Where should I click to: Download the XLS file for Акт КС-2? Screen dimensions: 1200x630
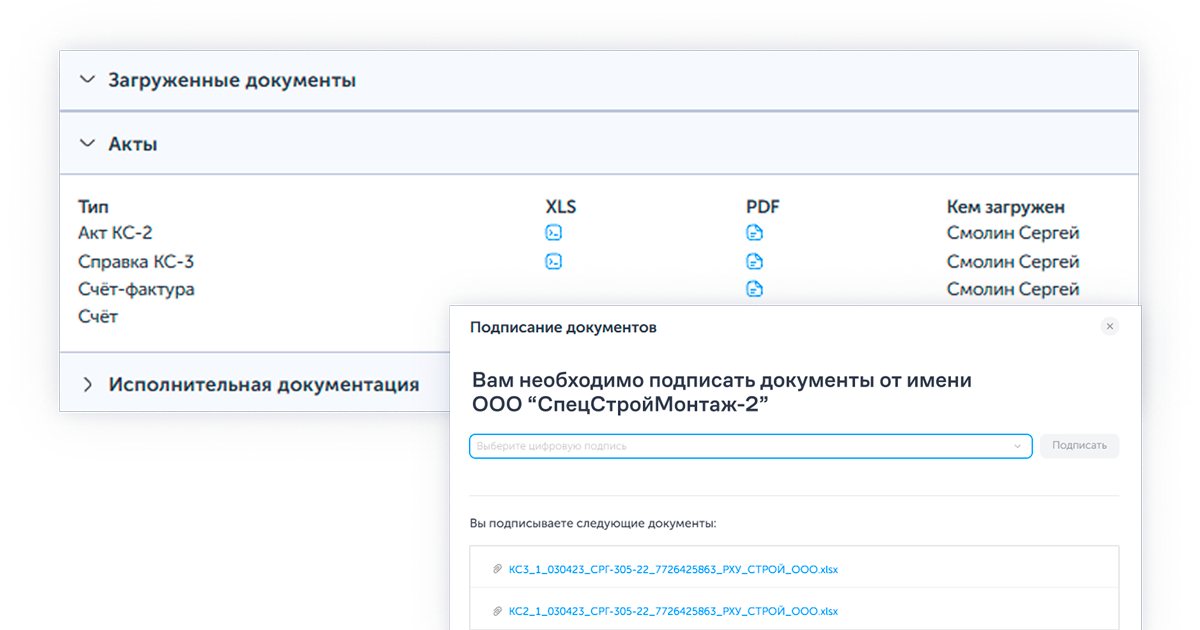(554, 232)
